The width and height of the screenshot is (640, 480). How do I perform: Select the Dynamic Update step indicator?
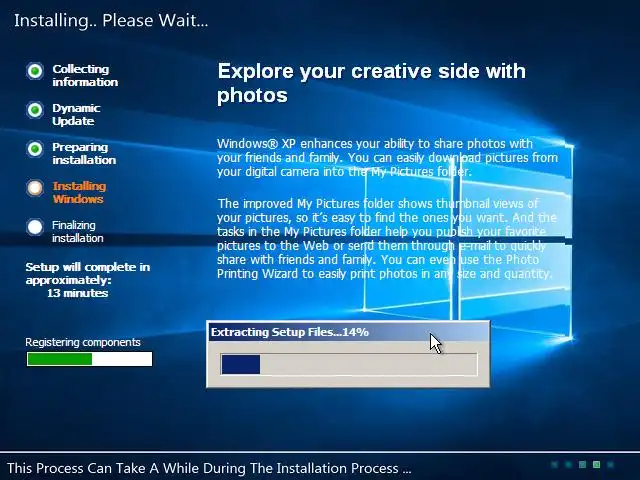click(35, 110)
